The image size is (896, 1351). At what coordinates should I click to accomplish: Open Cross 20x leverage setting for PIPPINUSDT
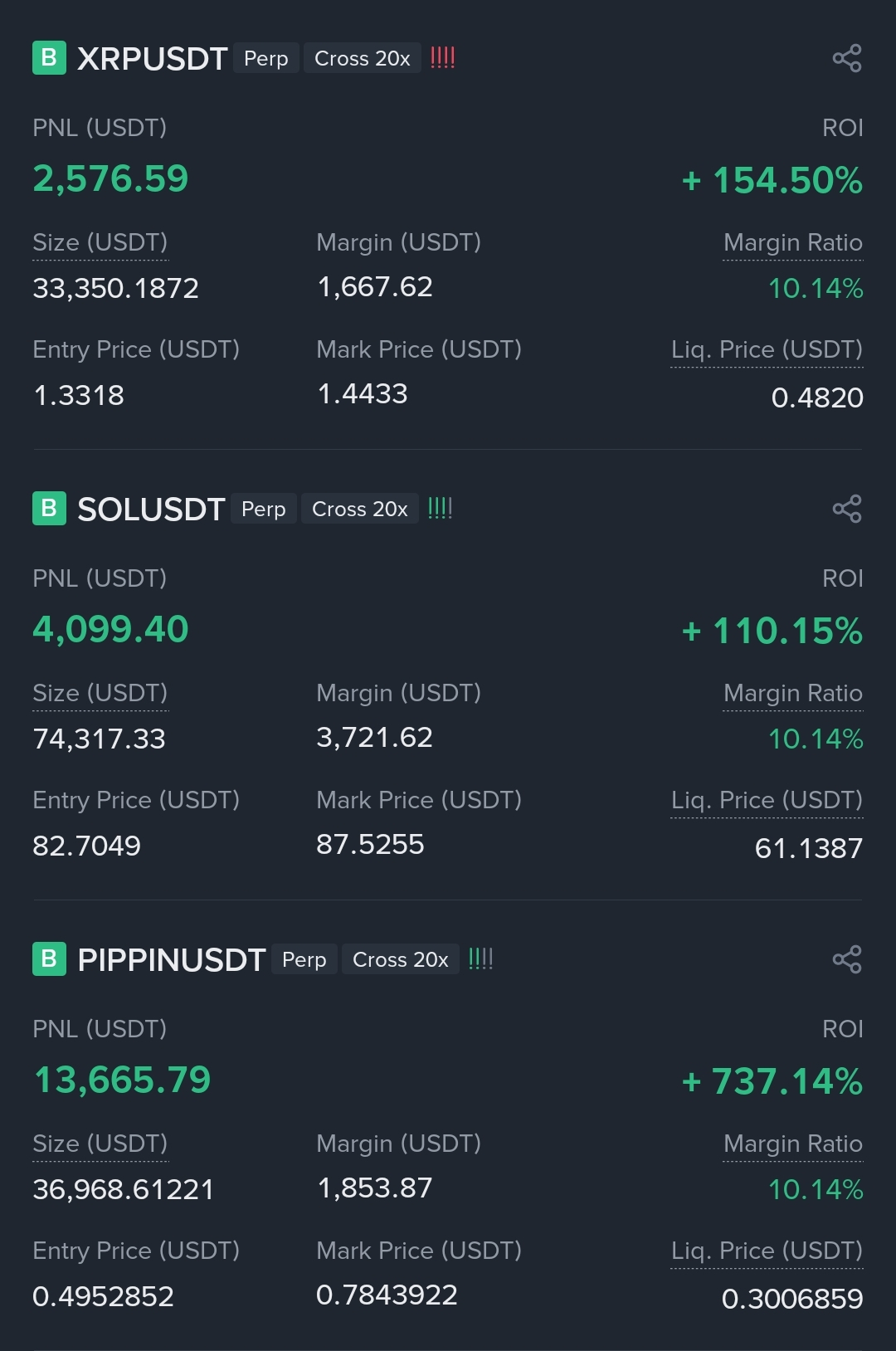(401, 959)
